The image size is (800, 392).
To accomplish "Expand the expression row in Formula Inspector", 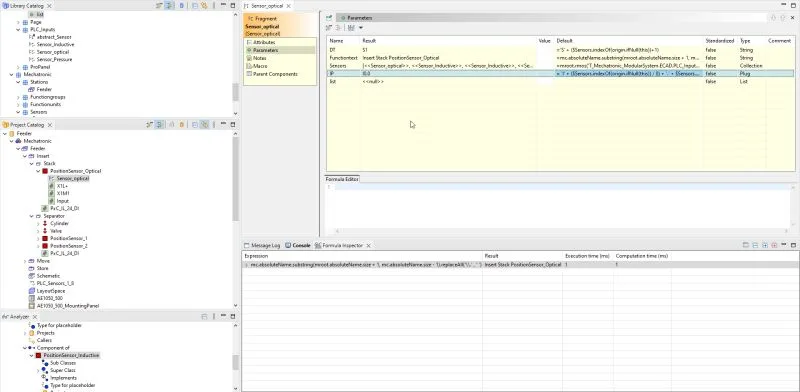I will tap(246, 265).
